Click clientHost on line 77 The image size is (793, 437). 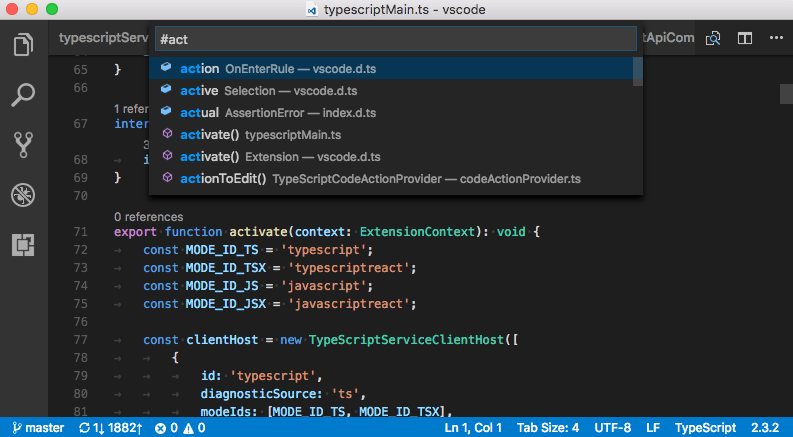(x=222, y=340)
